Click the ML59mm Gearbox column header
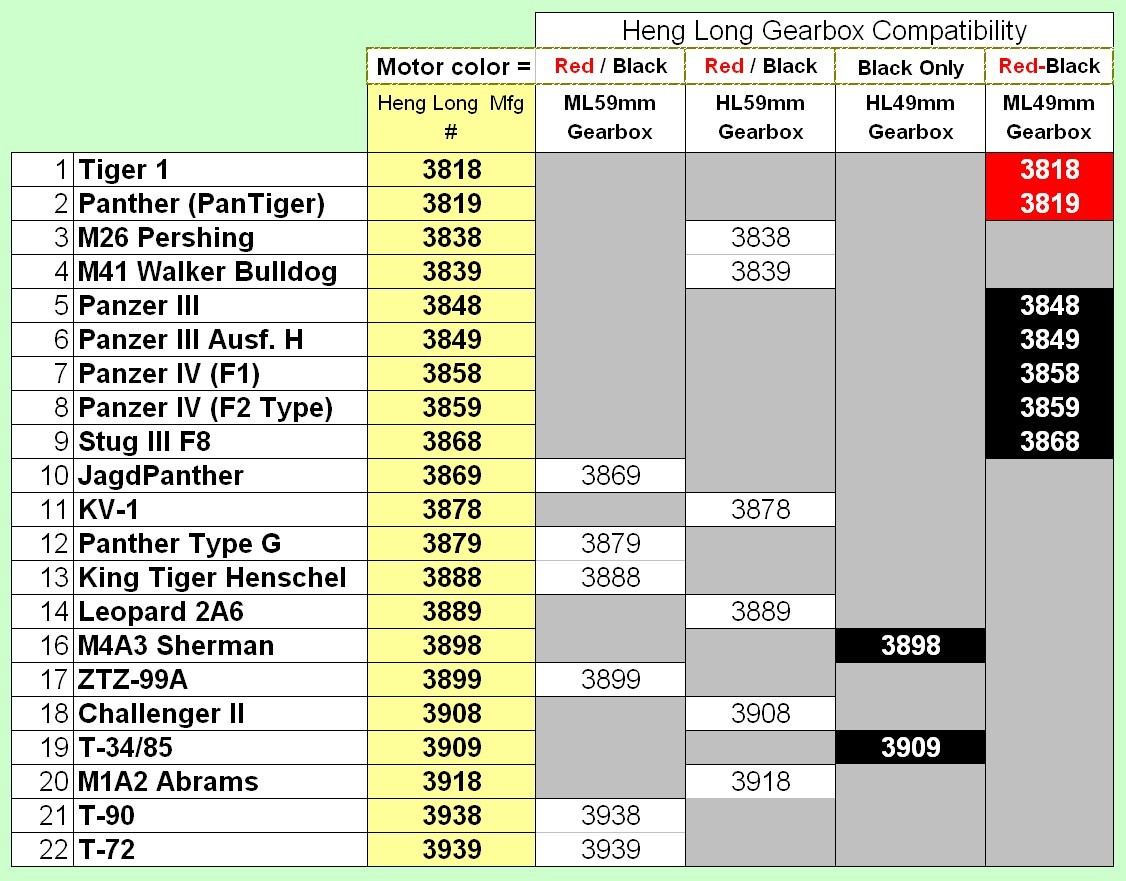Image resolution: width=1126 pixels, height=881 pixels. point(610,118)
